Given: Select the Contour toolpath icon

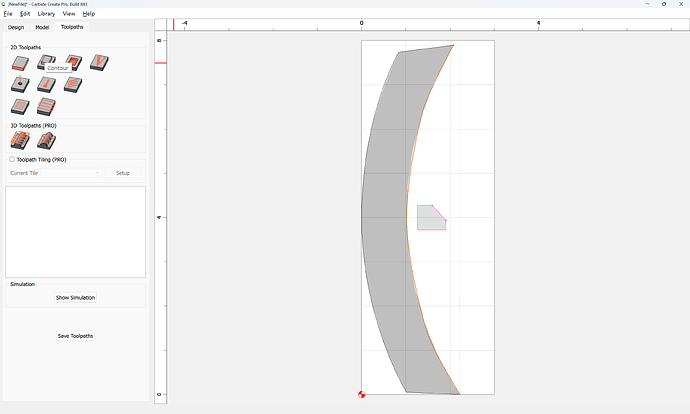Looking at the screenshot, I should [x=46, y=62].
